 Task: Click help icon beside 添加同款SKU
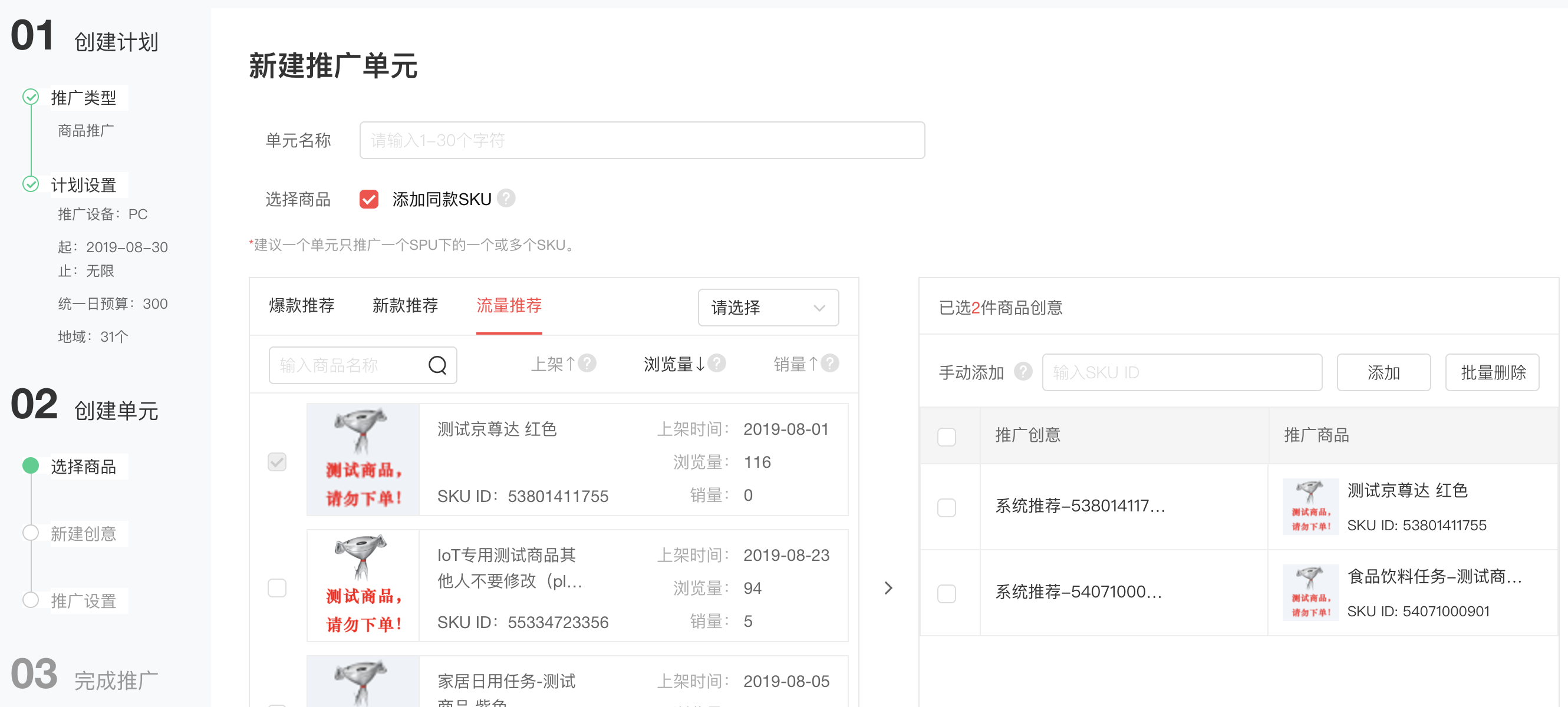[506, 199]
